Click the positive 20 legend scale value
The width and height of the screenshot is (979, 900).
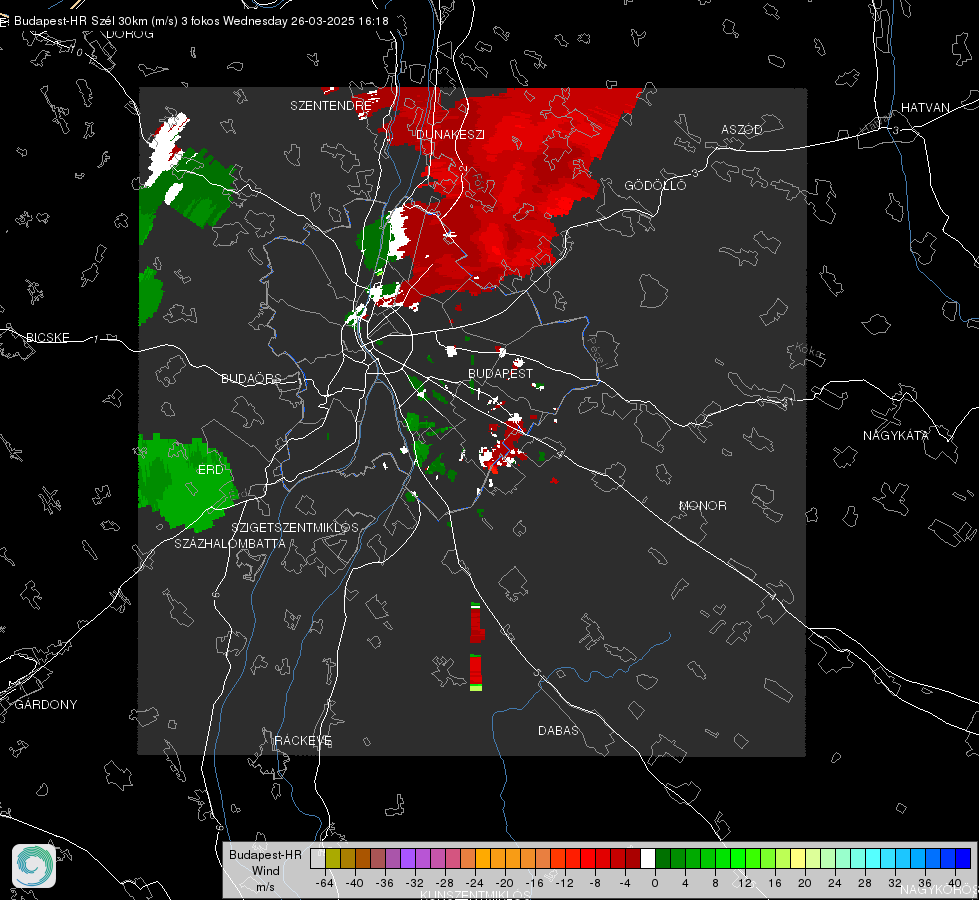point(804,883)
